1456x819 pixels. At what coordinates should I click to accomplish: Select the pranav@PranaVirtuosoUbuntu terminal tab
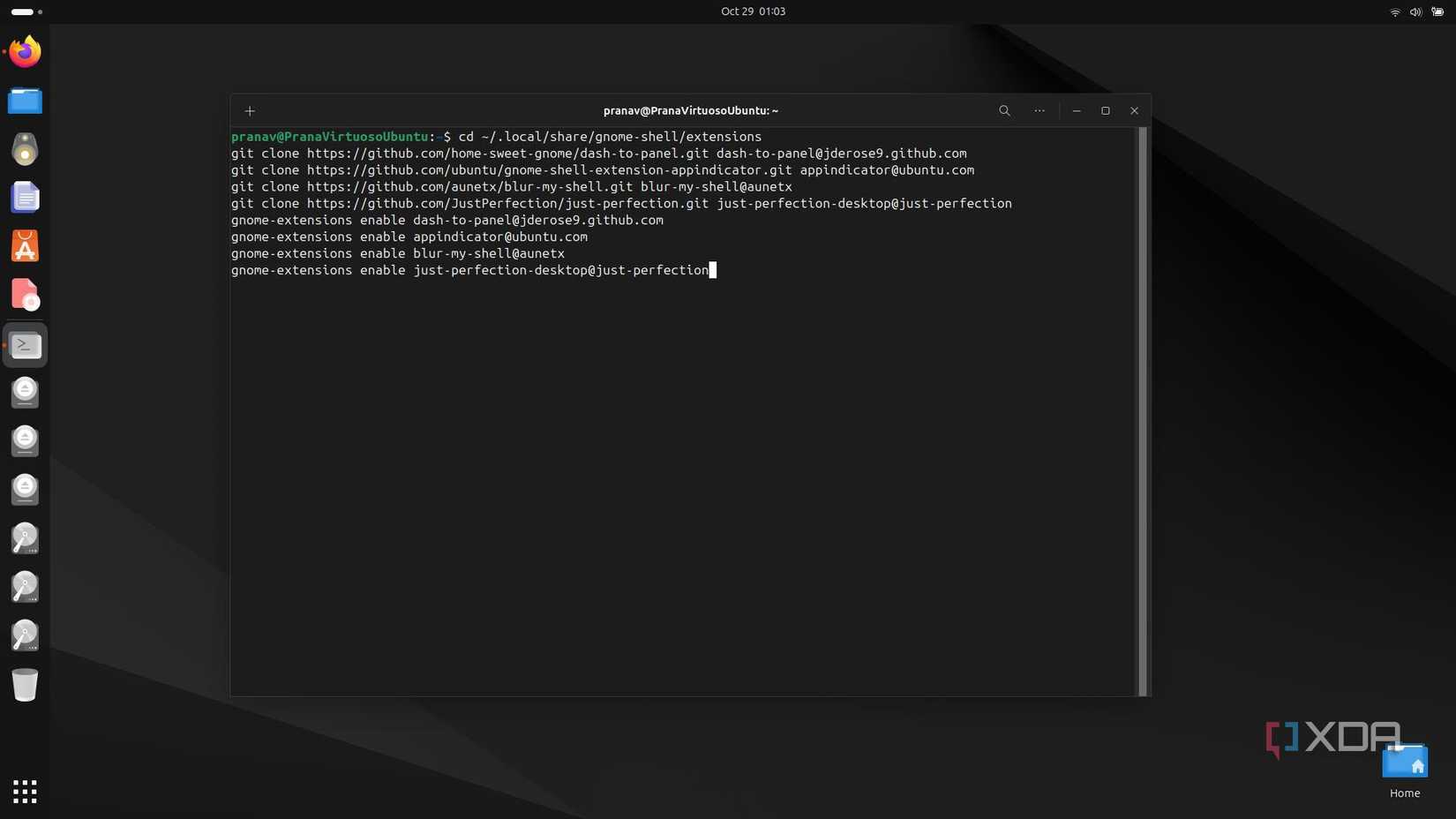coord(691,110)
